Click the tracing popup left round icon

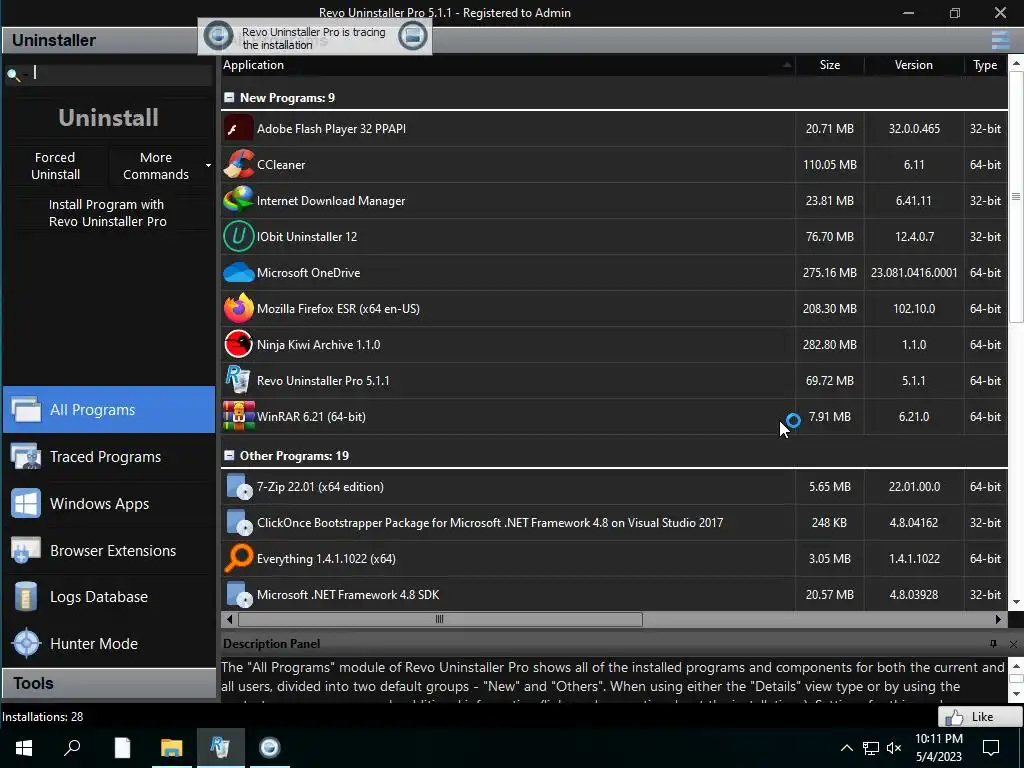[x=218, y=35]
